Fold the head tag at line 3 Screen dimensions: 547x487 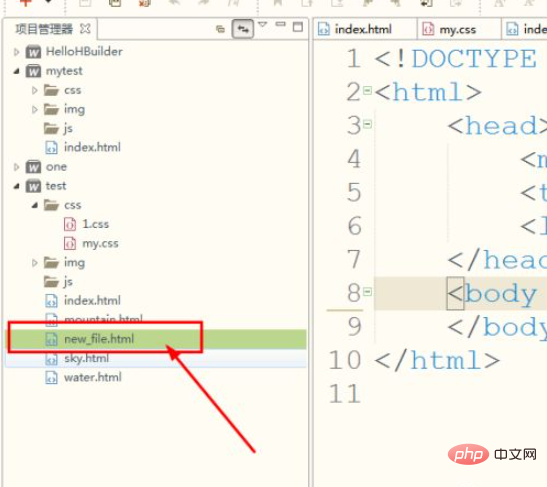pyautogui.click(x=367, y=125)
